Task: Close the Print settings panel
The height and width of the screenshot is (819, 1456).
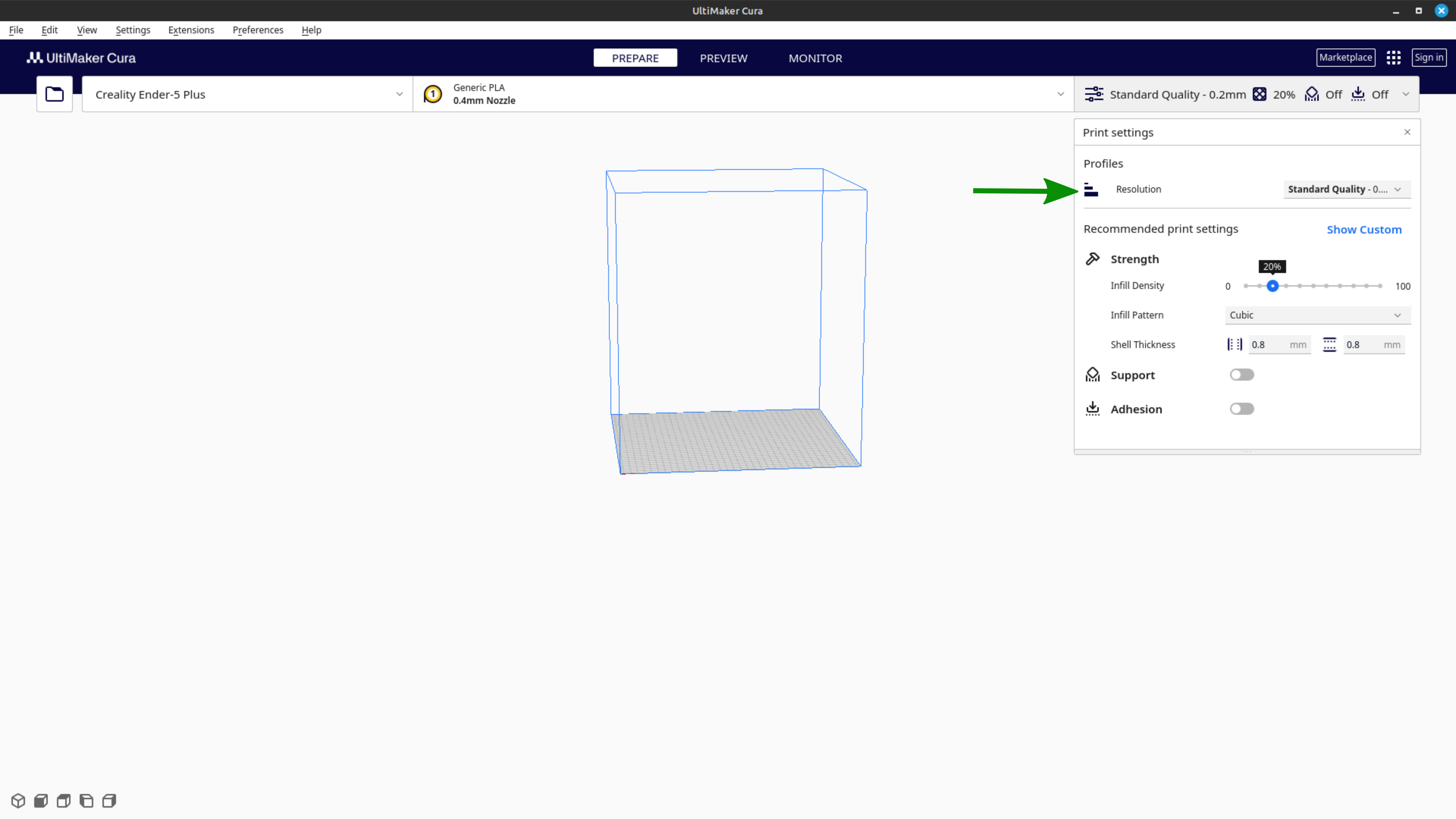Action: [x=1407, y=132]
